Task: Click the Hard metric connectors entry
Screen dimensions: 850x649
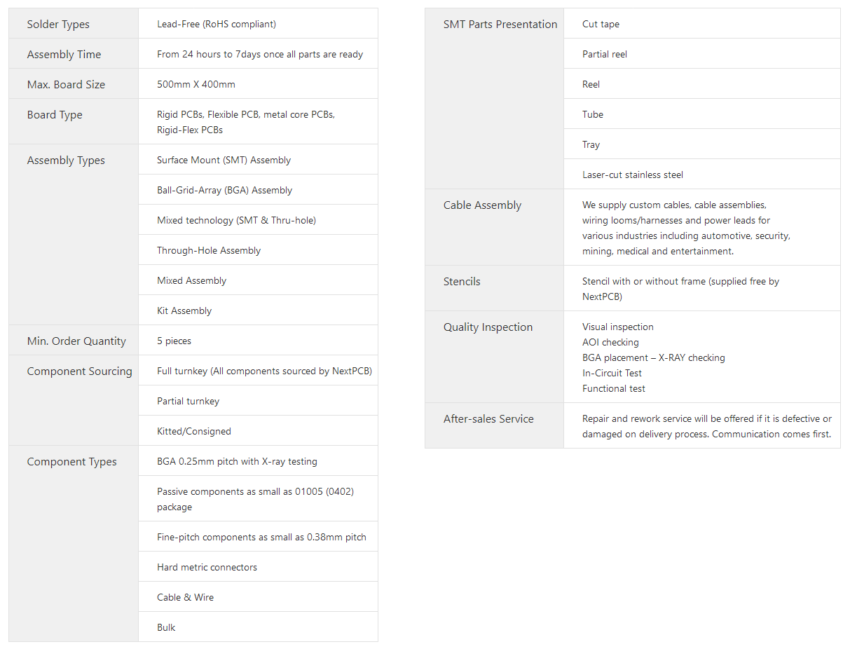Action: coord(207,567)
